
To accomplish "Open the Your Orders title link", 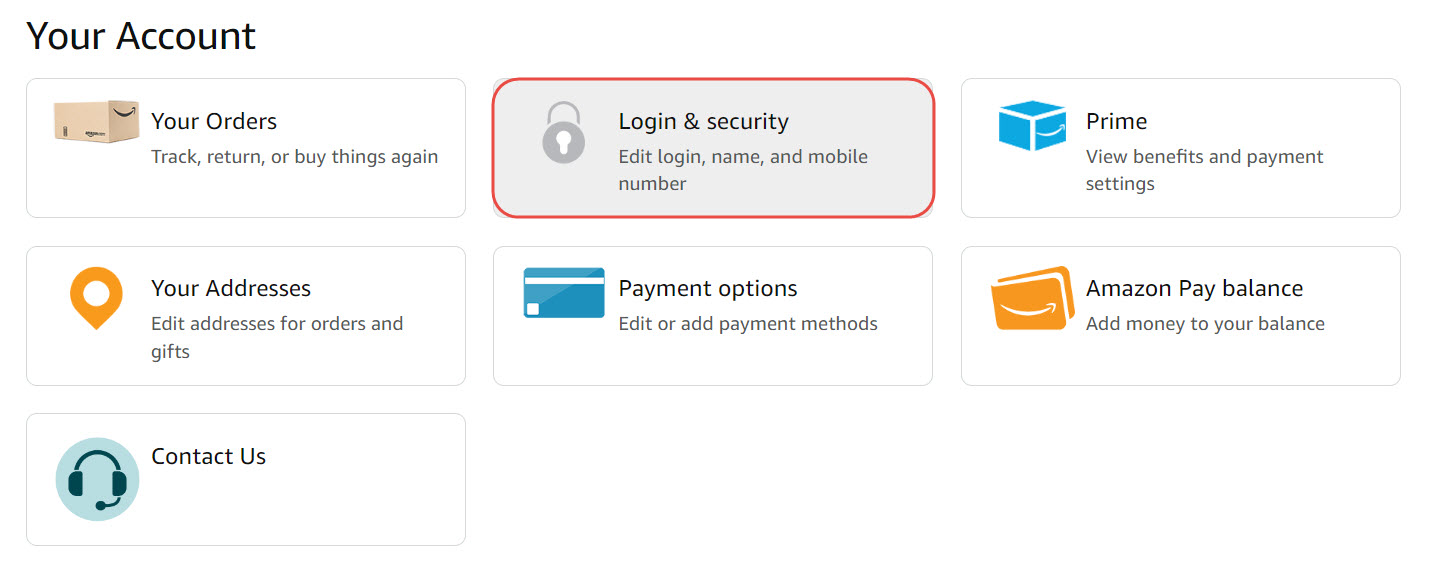I will click(214, 121).
